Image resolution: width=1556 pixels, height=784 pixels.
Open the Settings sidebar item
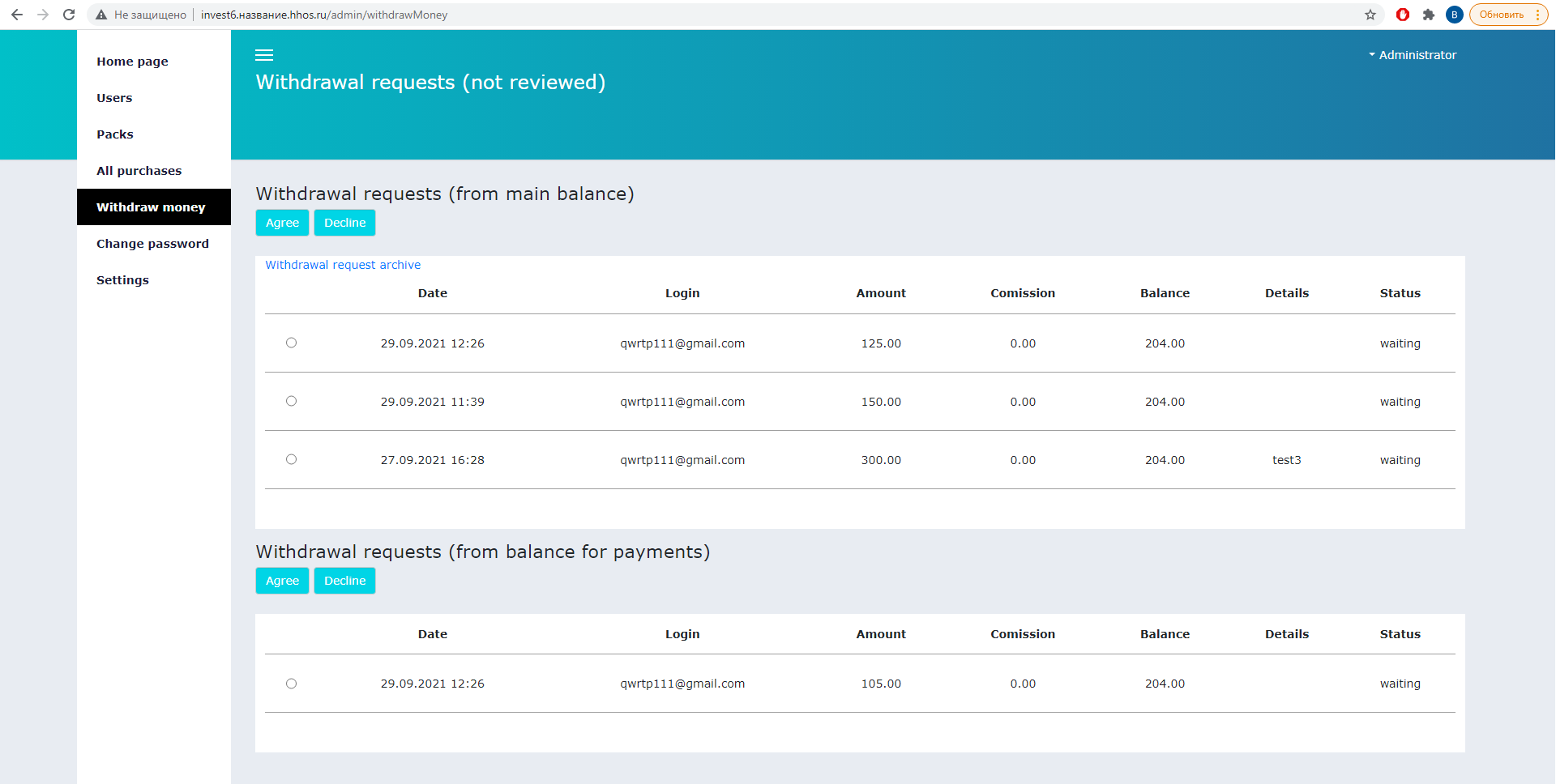122,280
